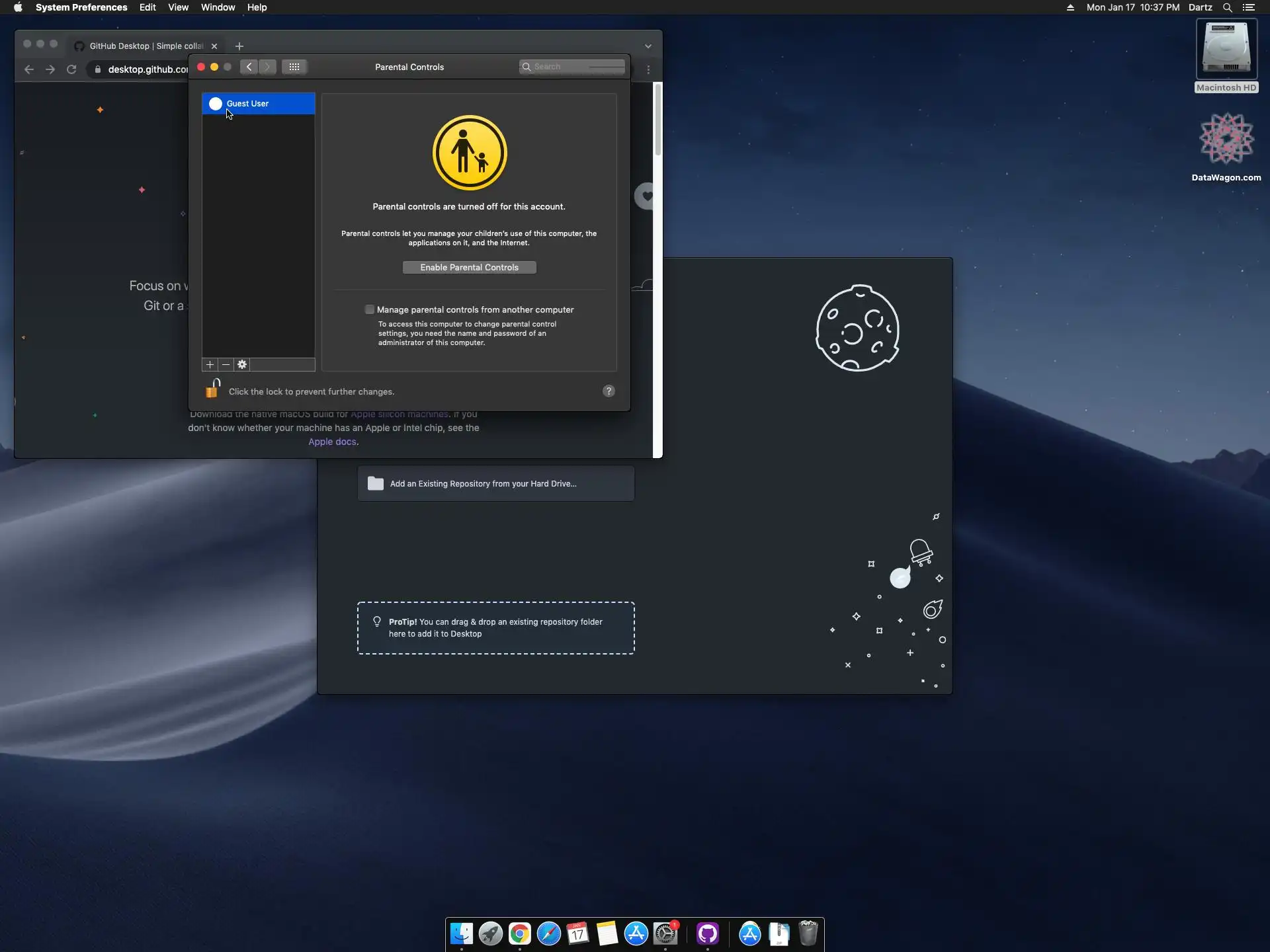Image resolution: width=1270 pixels, height=952 pixels.
Task: Open the gear action menu below user list
Action: tap(242, 365)
